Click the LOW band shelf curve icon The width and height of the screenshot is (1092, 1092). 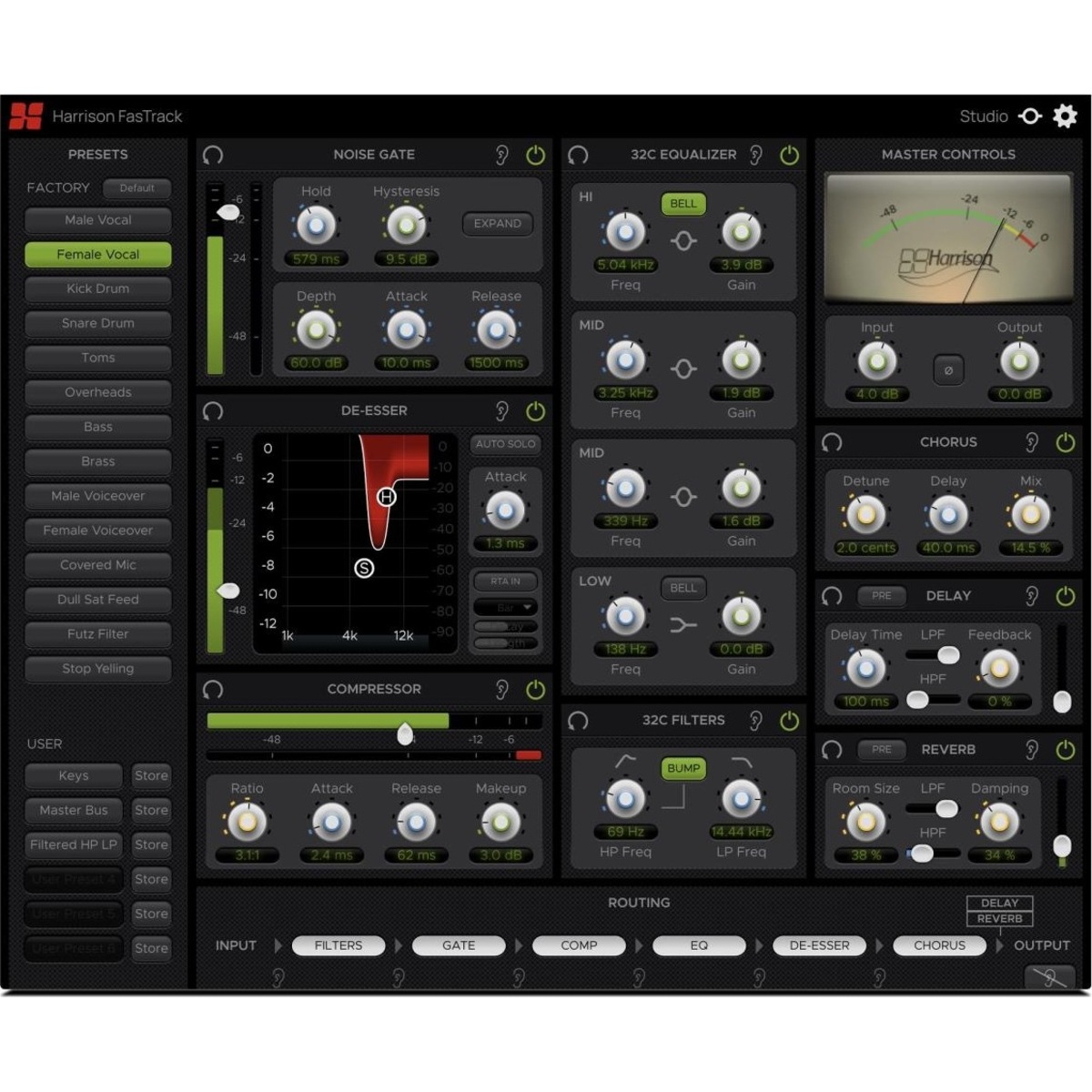tap(683, 625)
